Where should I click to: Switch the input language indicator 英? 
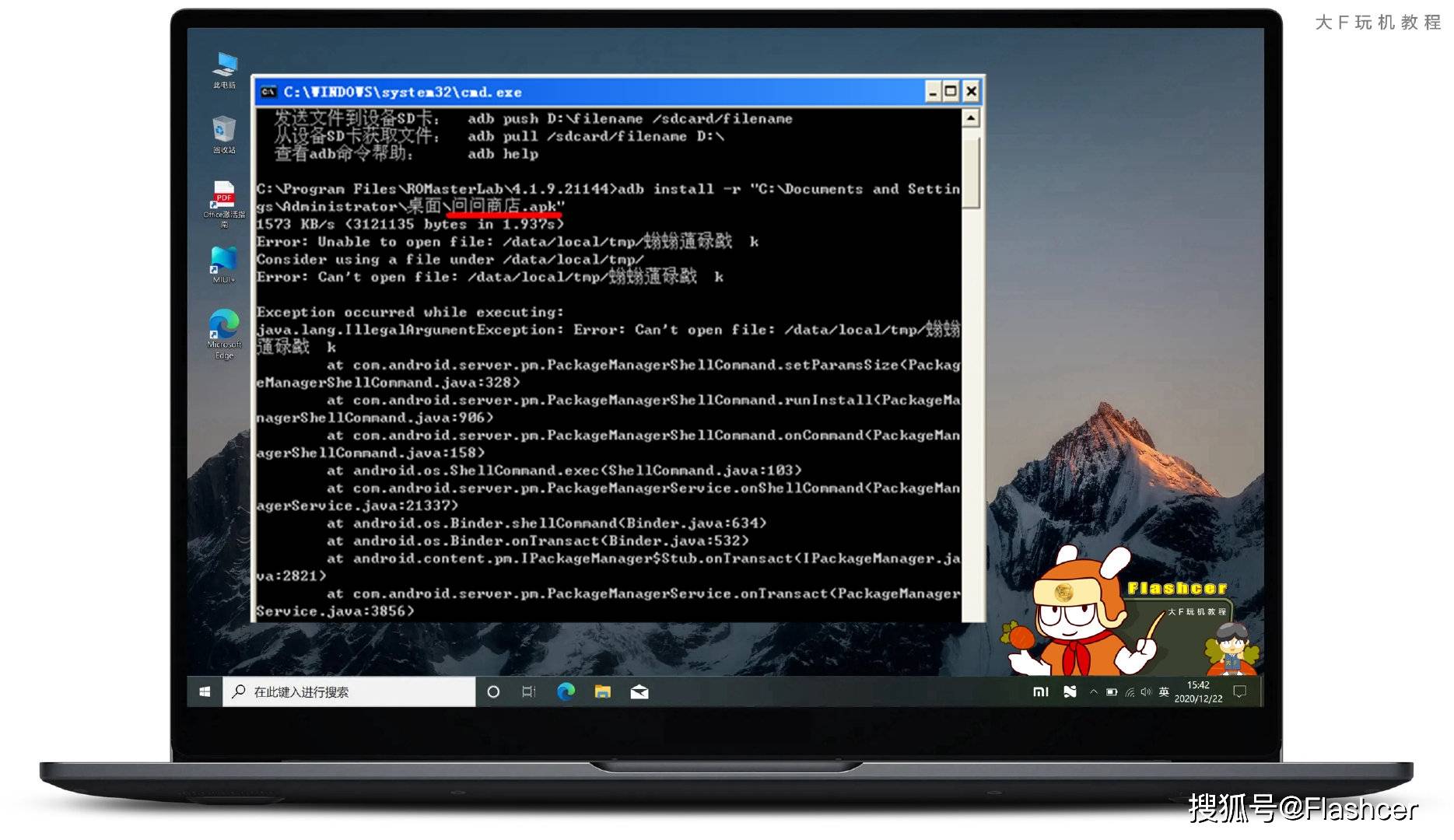(1164, 691)
